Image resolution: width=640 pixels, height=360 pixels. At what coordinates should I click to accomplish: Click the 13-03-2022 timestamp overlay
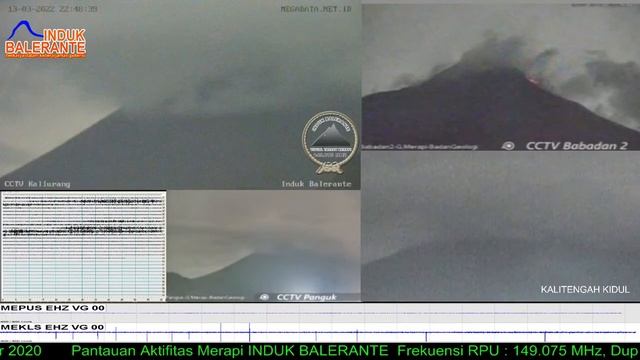[x=53, y=9]
